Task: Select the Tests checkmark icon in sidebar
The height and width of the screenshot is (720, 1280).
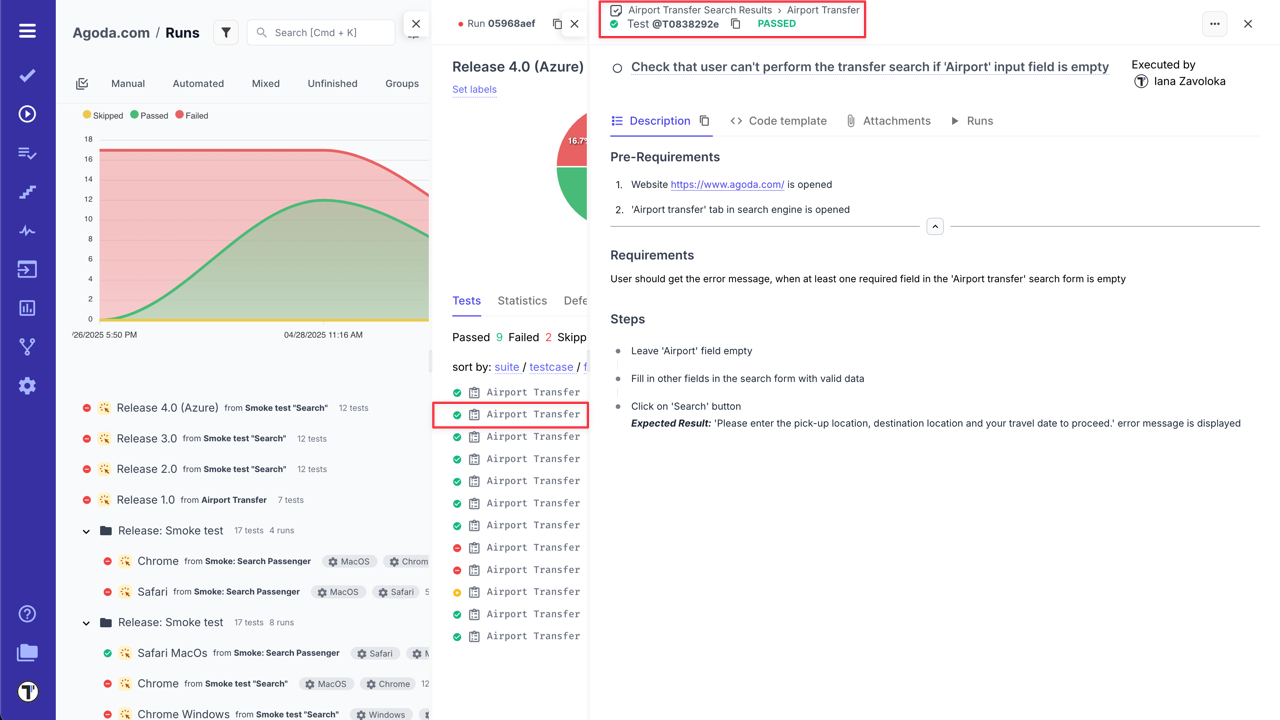Action: pos(27,75)
